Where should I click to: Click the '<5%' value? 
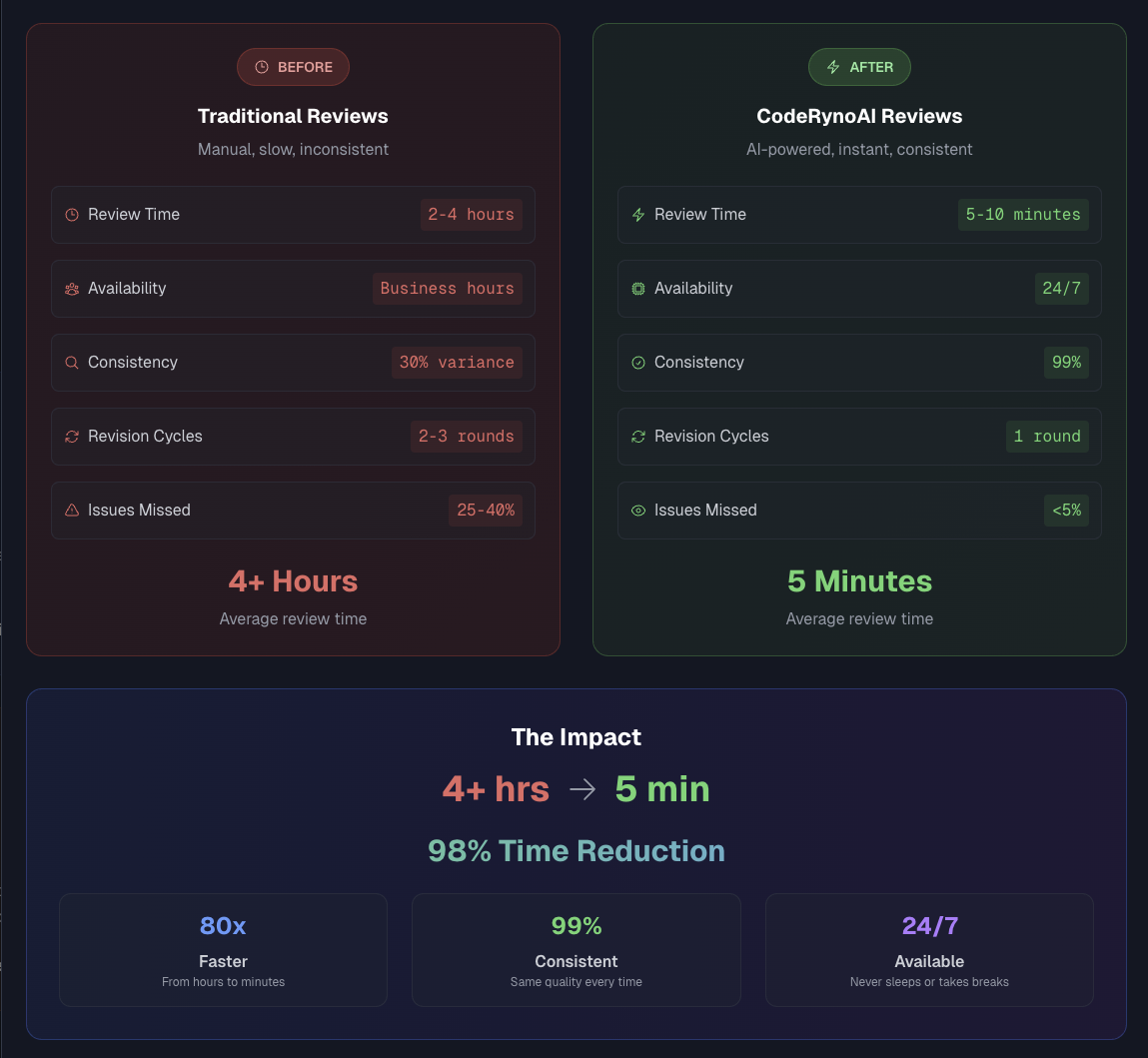(1066, 511)
